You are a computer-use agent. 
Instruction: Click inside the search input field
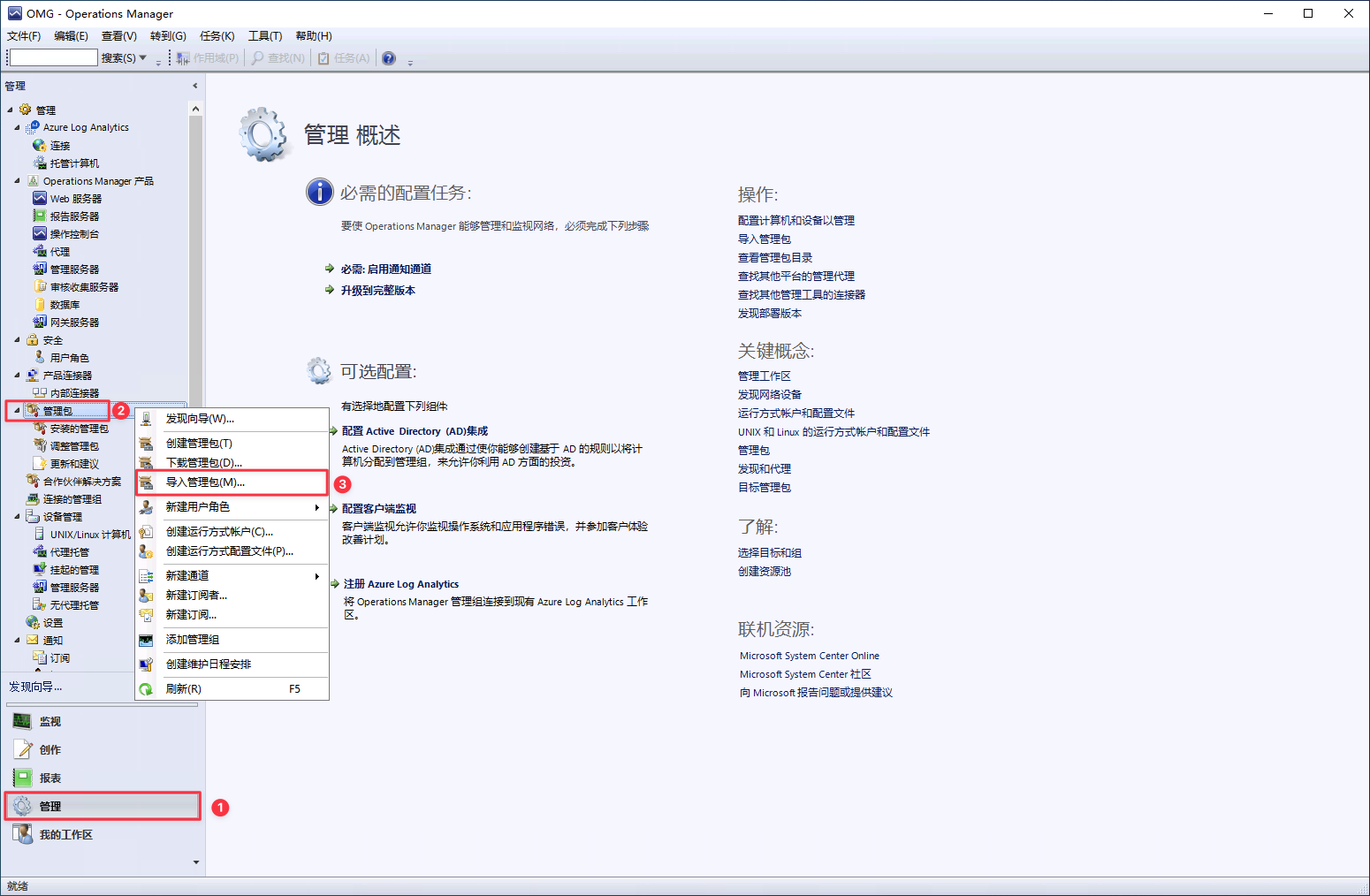tap(53, 57)
